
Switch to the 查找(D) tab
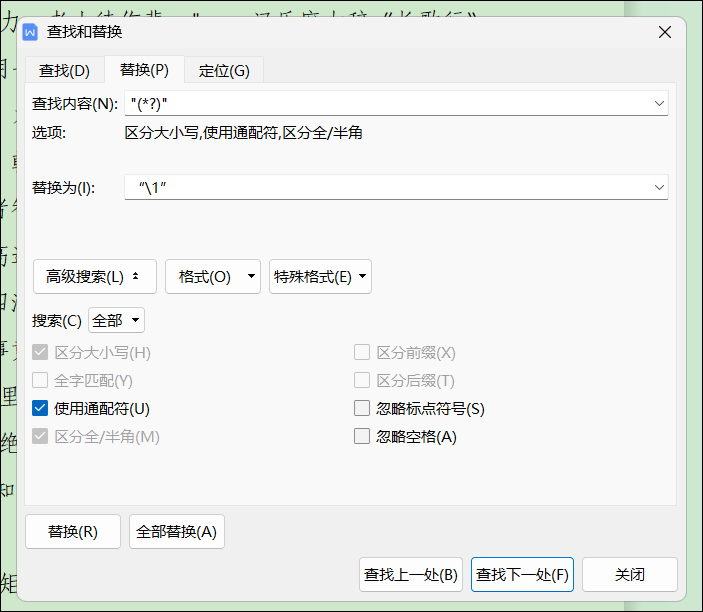[64, 70]
